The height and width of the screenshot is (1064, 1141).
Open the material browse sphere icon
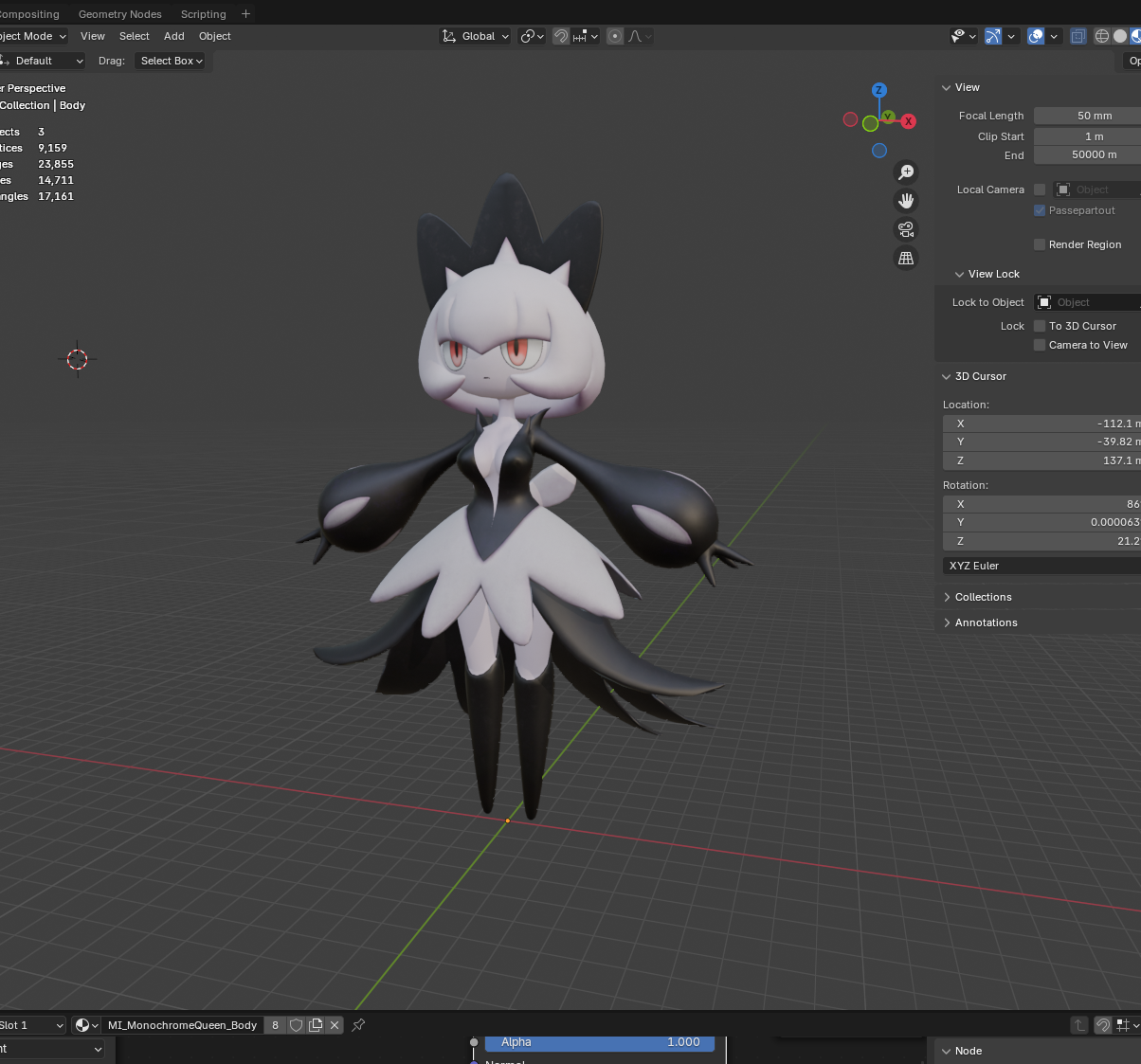coord(87,1025)
